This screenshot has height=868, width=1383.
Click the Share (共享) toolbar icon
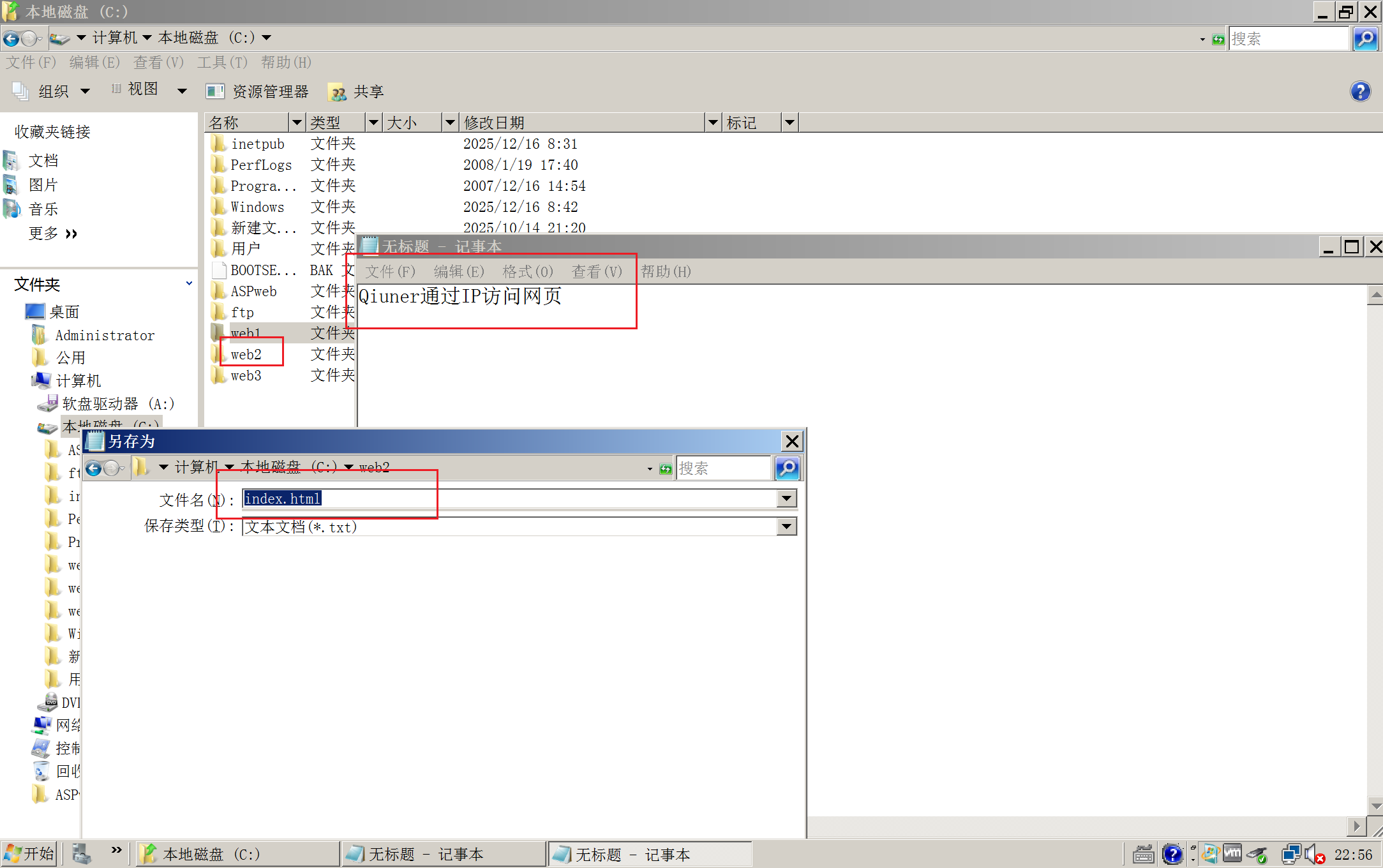point(356,92)
